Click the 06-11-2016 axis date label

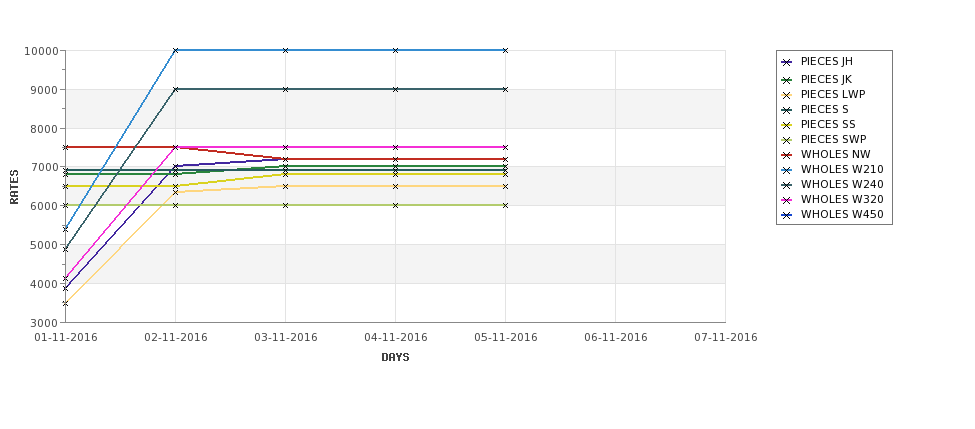click(616, 338)
